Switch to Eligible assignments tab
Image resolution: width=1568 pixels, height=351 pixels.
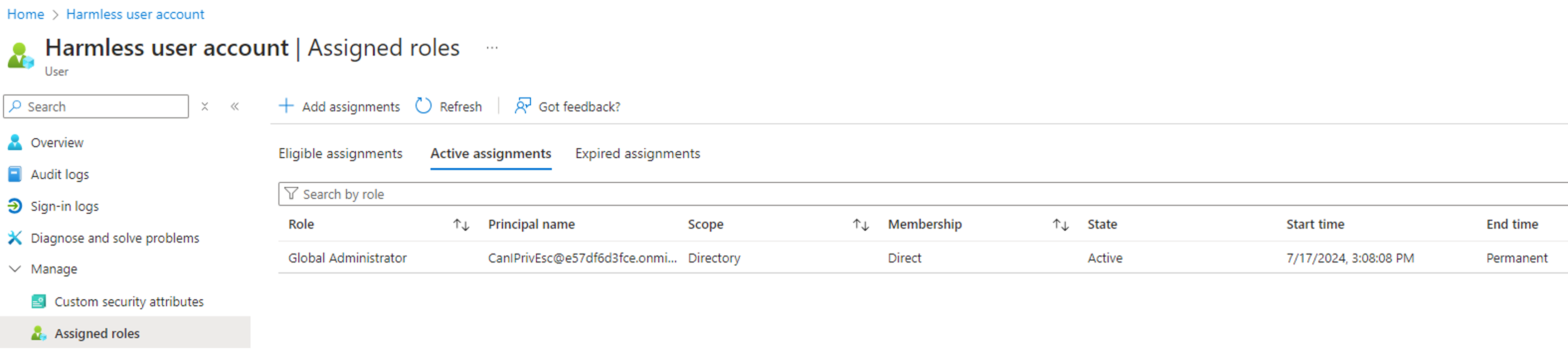click(x=340, y=154)
